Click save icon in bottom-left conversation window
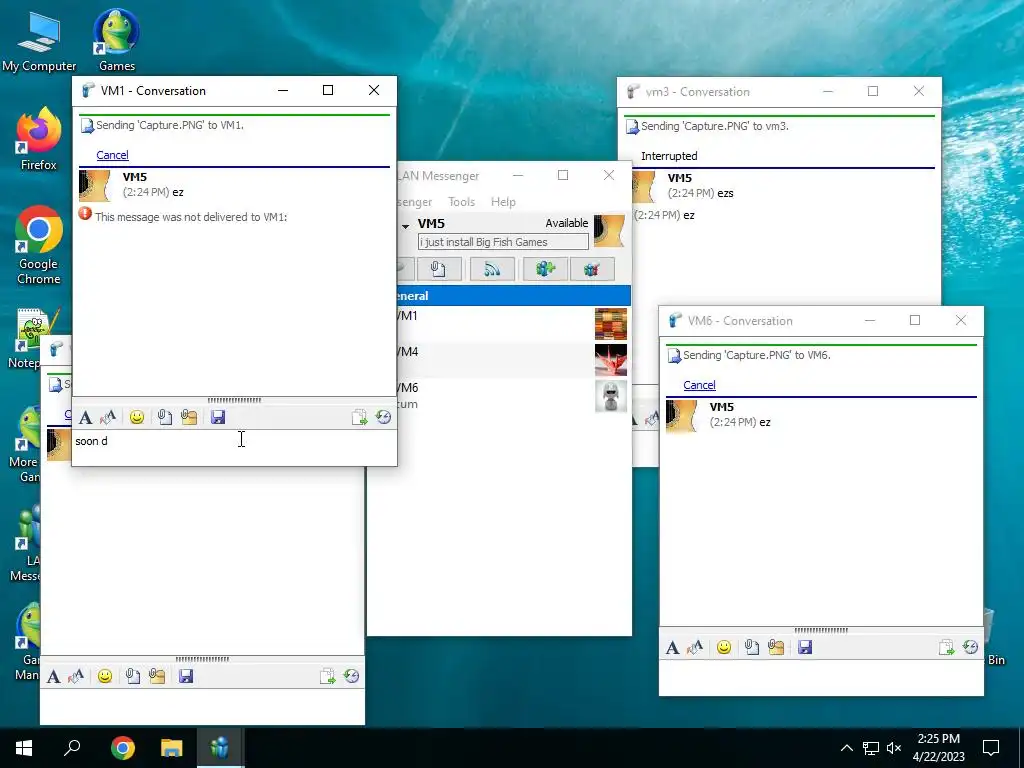The width and height of the screenshot is (1024, 768). tap(186, 676)
